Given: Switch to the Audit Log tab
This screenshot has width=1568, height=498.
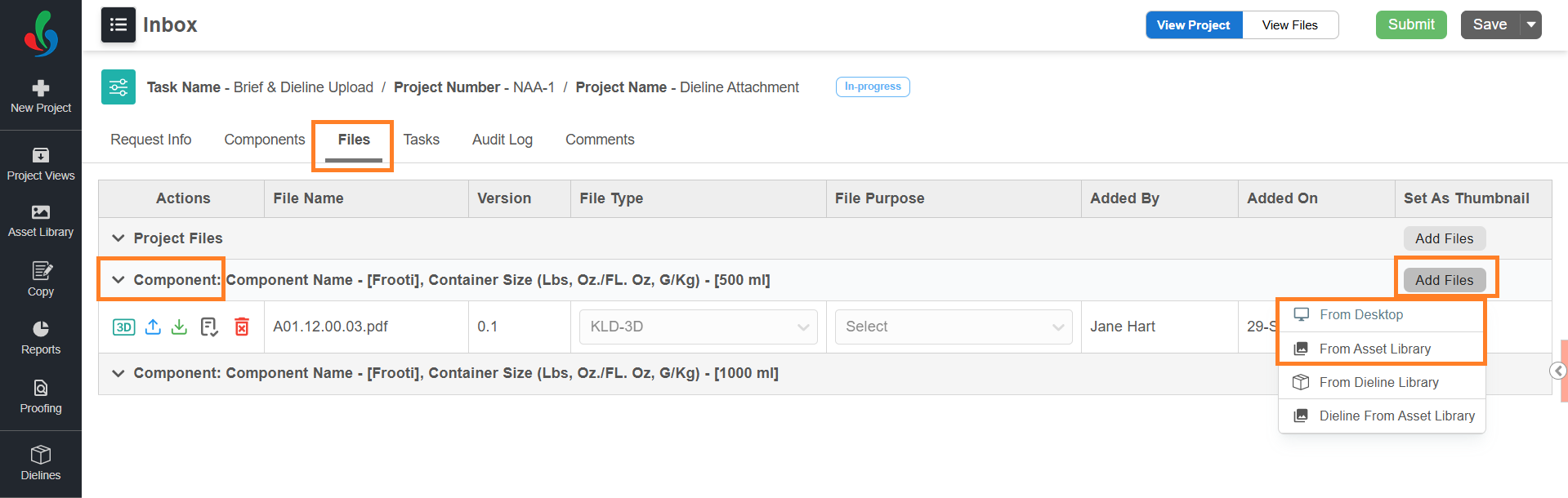Looking at the screenshot, I should [x=502, y=140].
